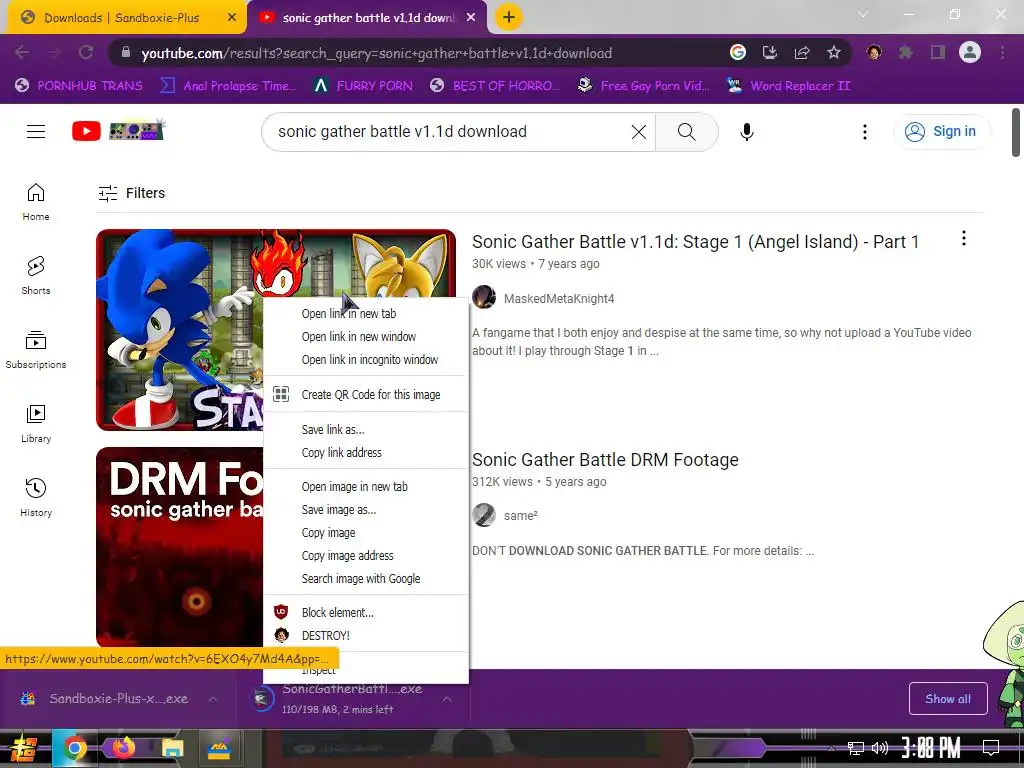
Task: Select Open link in new tab
Action: coord(366,313)
